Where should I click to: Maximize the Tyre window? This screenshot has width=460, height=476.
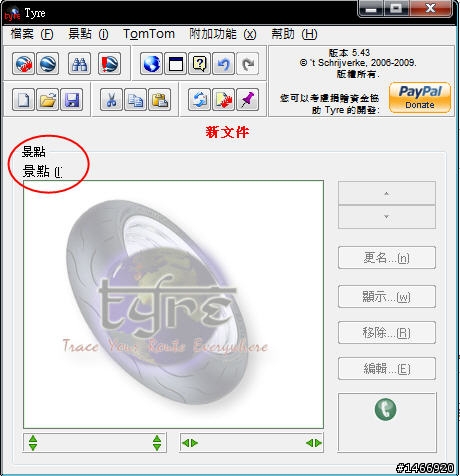[396, 8]
